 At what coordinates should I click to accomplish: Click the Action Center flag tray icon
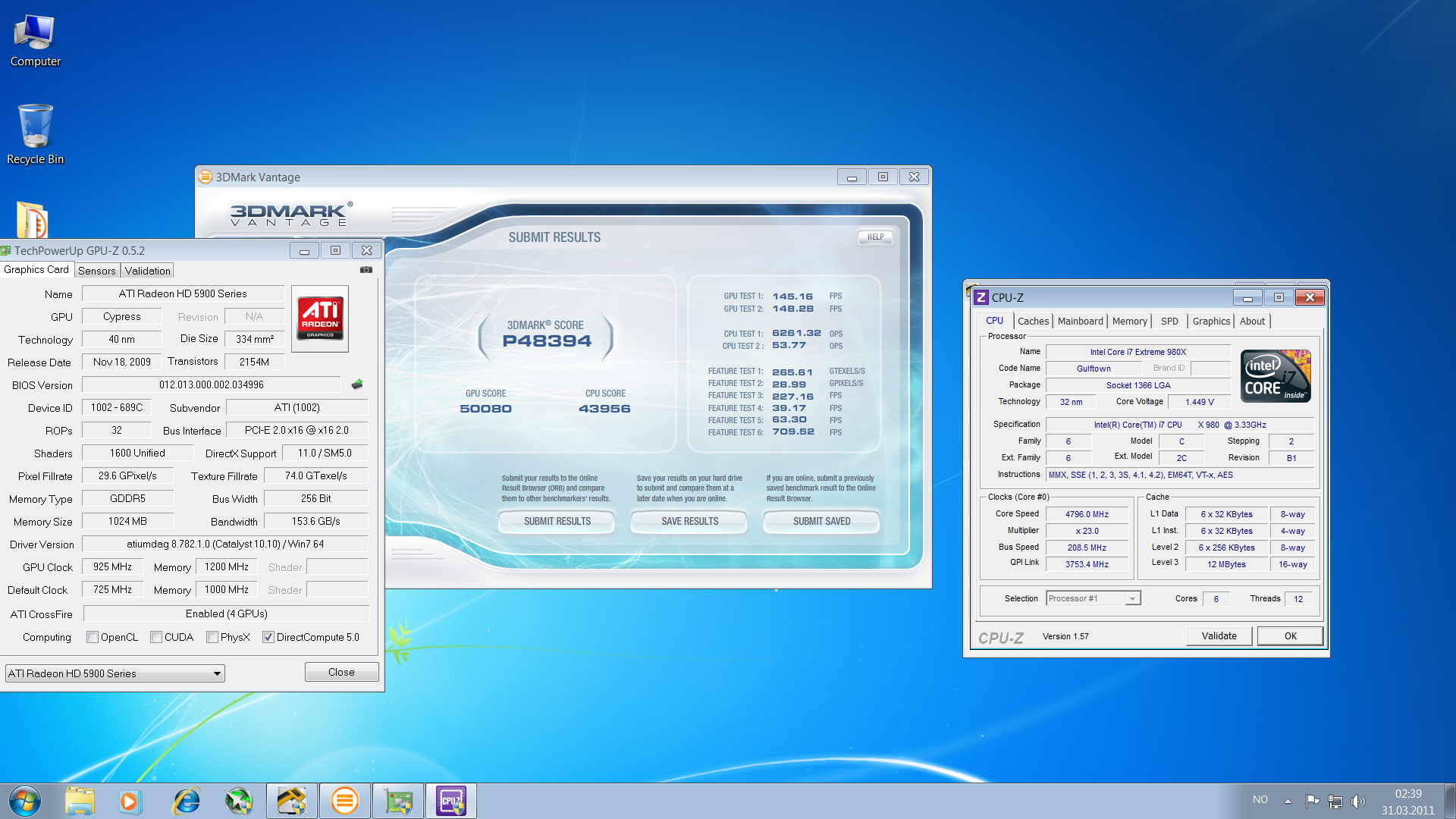(1312, 801)
